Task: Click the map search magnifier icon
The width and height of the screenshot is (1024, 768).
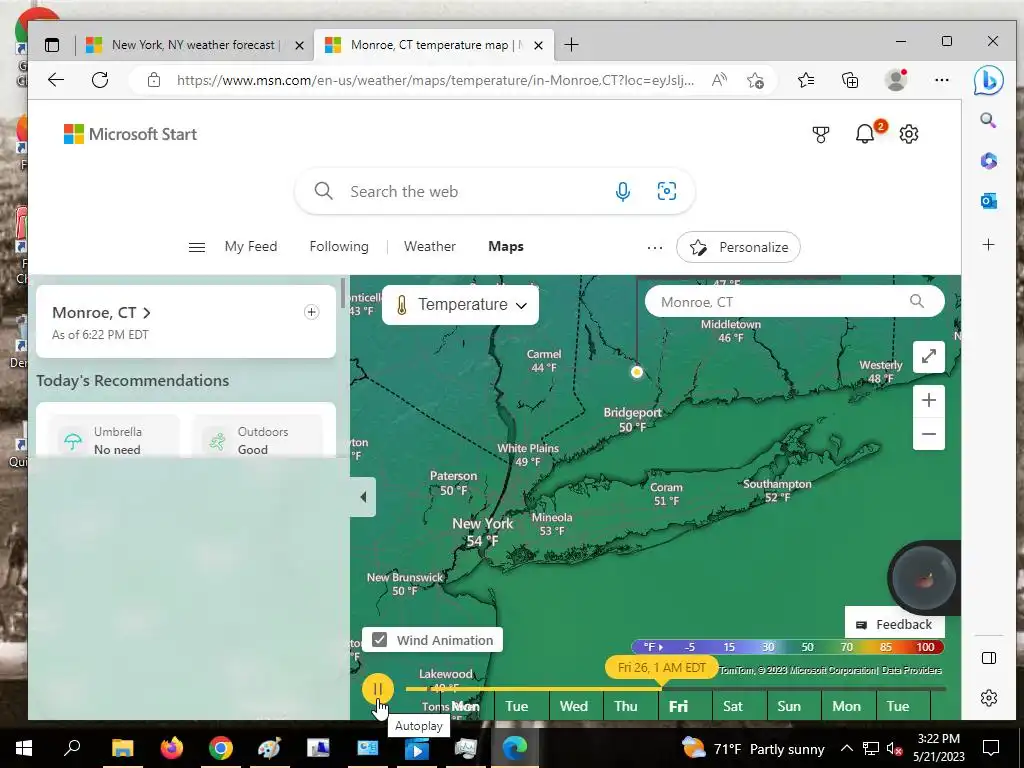Action: click(x=917, y=301)
